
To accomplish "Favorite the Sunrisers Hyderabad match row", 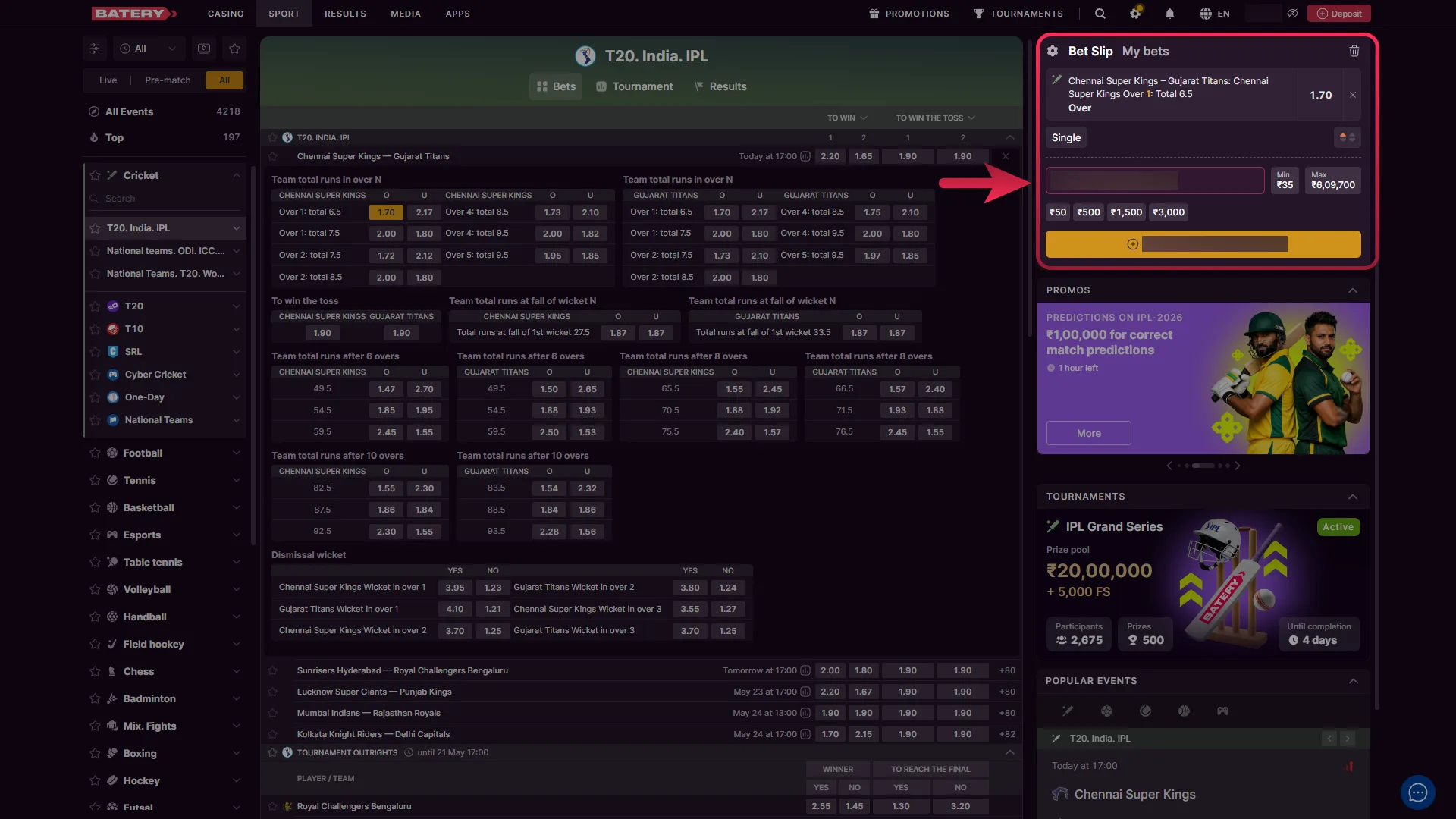I will [272, 670].
